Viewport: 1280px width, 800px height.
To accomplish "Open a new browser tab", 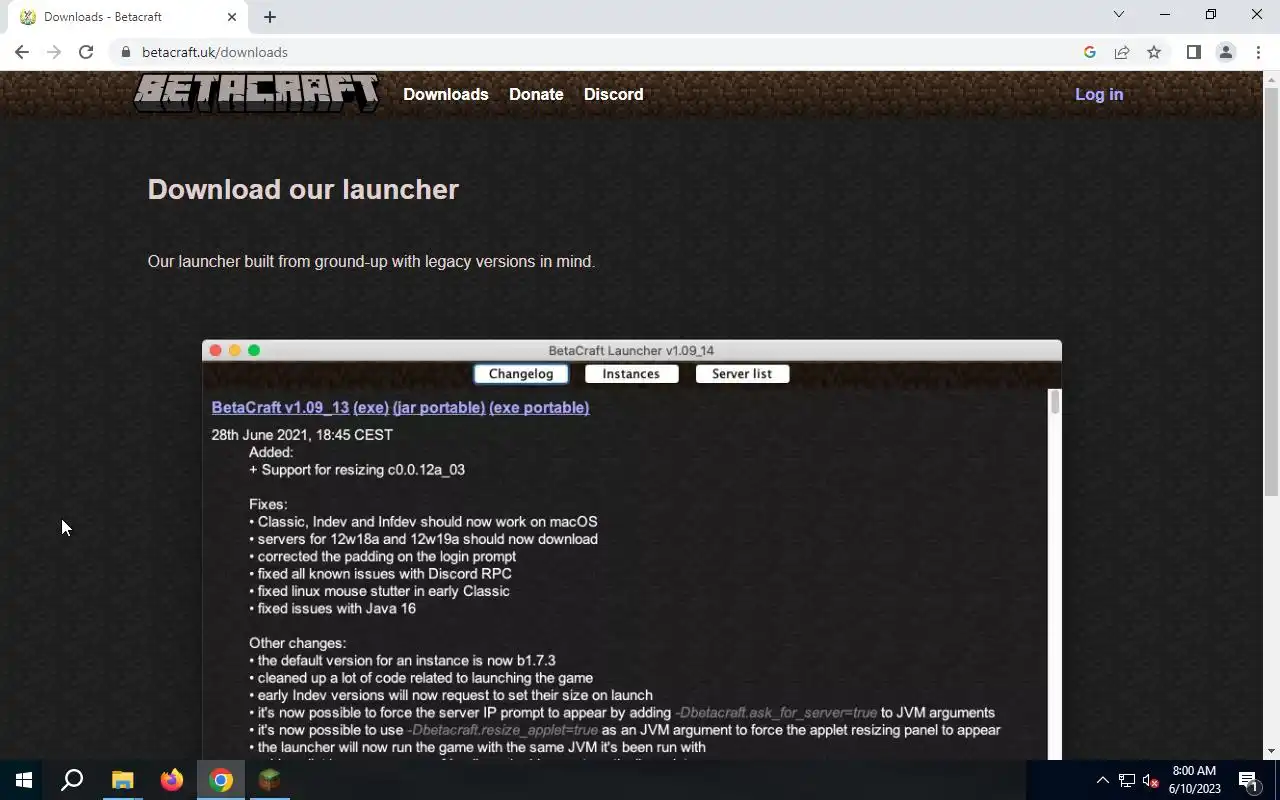I will click(x=270, y=17).
